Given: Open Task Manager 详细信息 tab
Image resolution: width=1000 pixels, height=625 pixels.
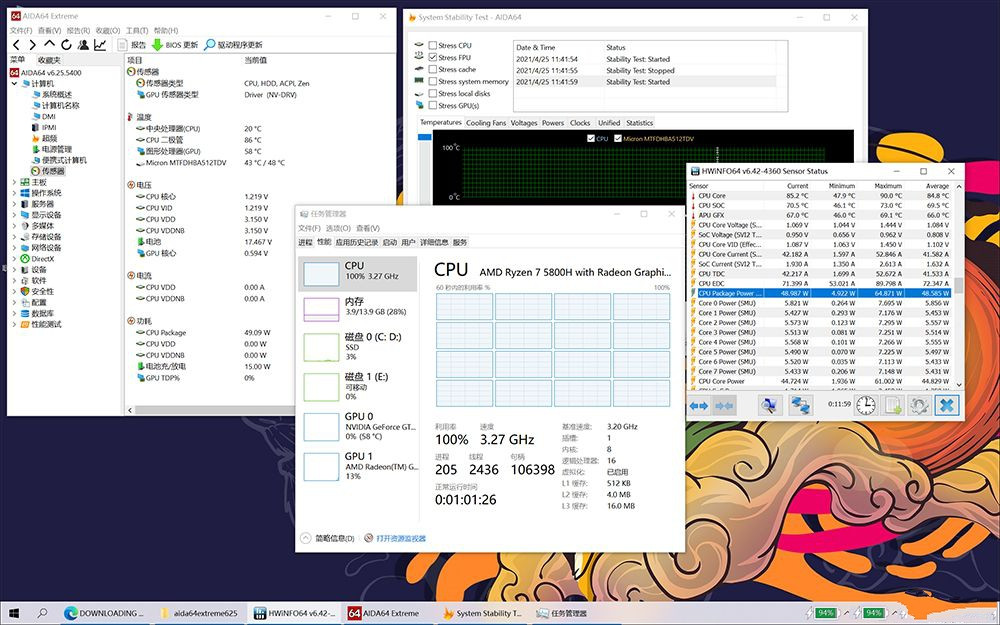Looking at the screenshot, I should 434,242.
